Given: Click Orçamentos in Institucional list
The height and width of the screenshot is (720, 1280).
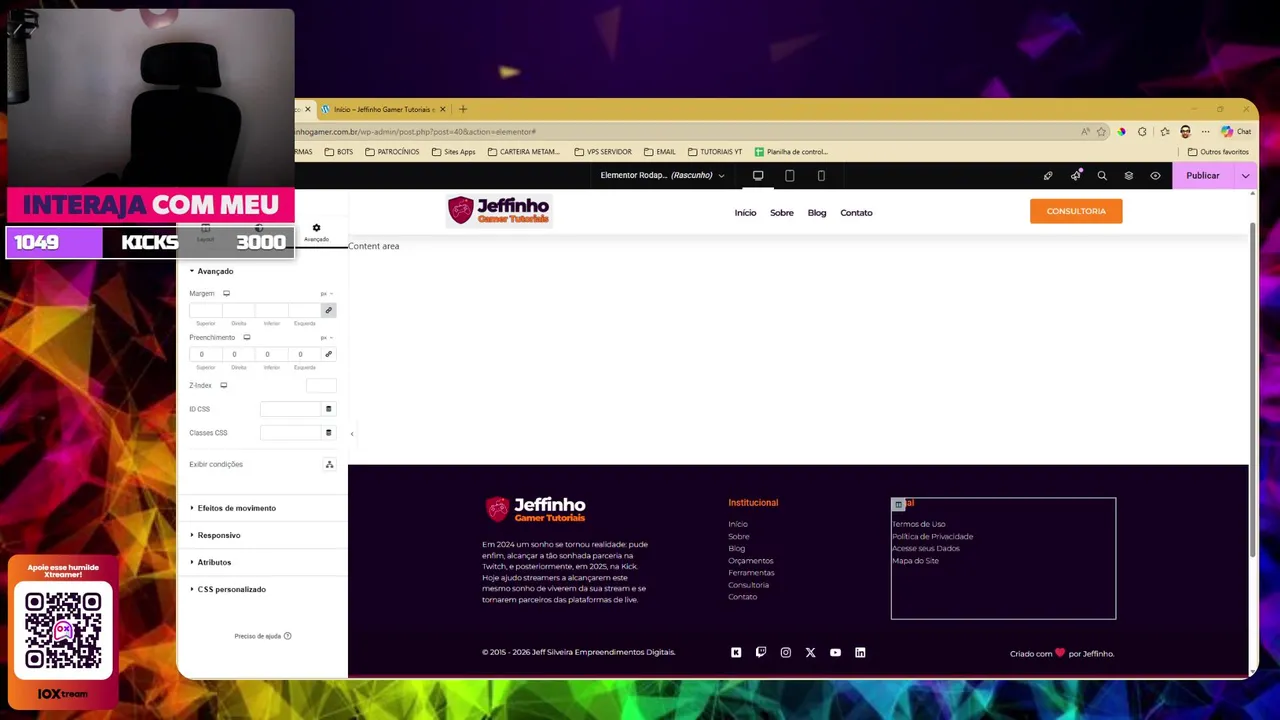Looking at the screenshot, I should click(x=750, y=561).
